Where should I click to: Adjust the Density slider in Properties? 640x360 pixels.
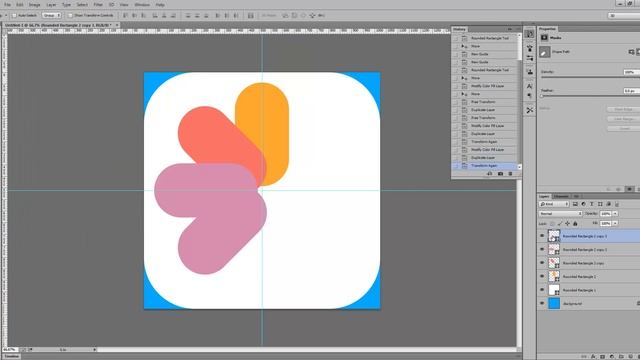[x=590, y=77]
